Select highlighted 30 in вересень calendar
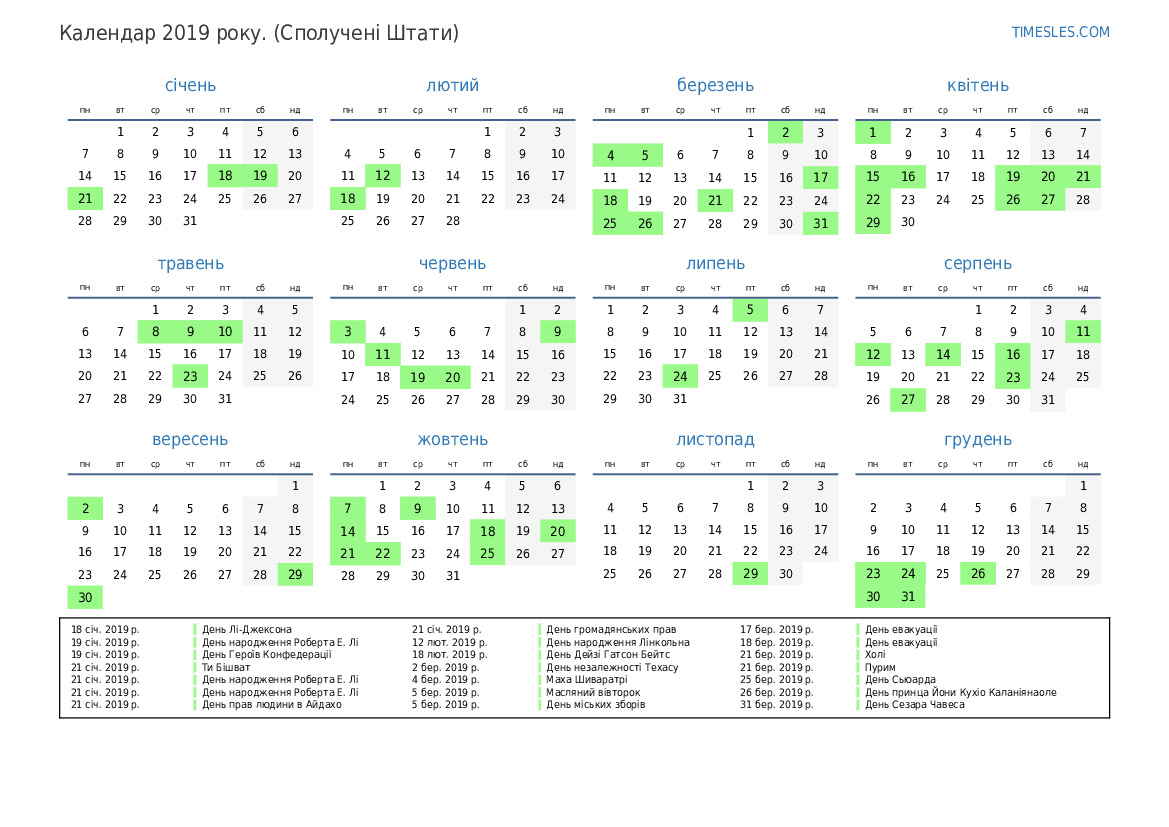The width and height of the screenshot is (1169, 827). (x=85, y=597)
